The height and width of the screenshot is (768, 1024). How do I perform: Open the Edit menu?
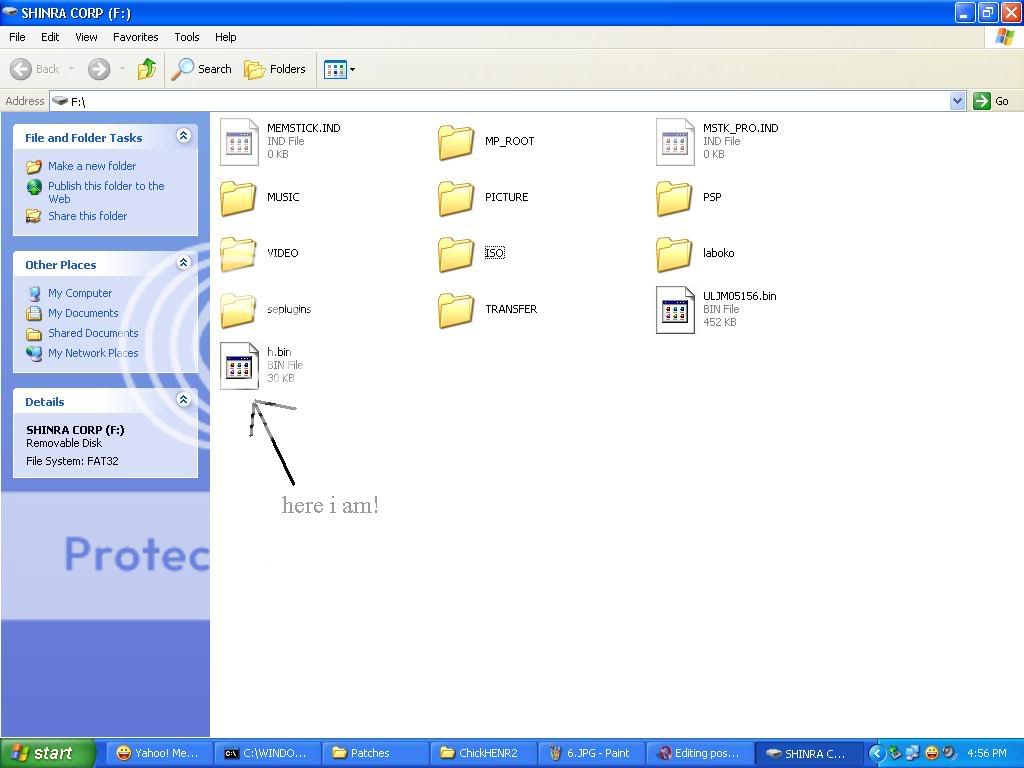tap(50, 37)
